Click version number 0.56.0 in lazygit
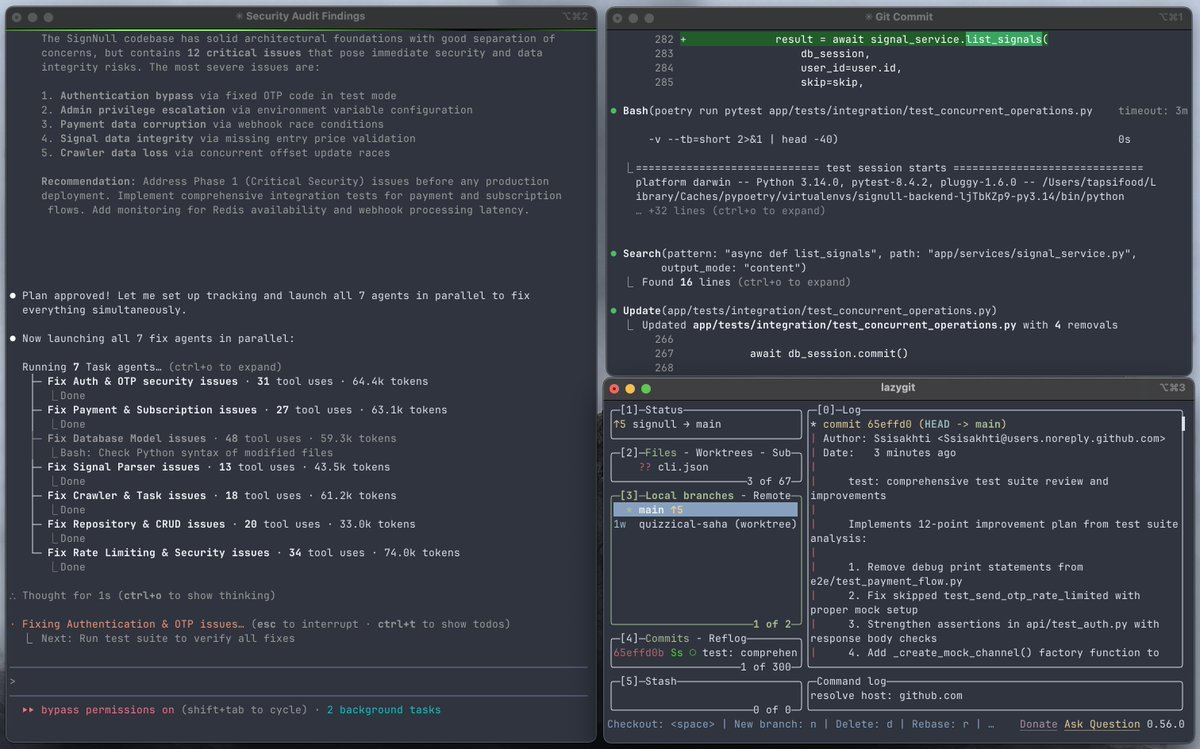1200x749 pixels. coord(1165,724)
